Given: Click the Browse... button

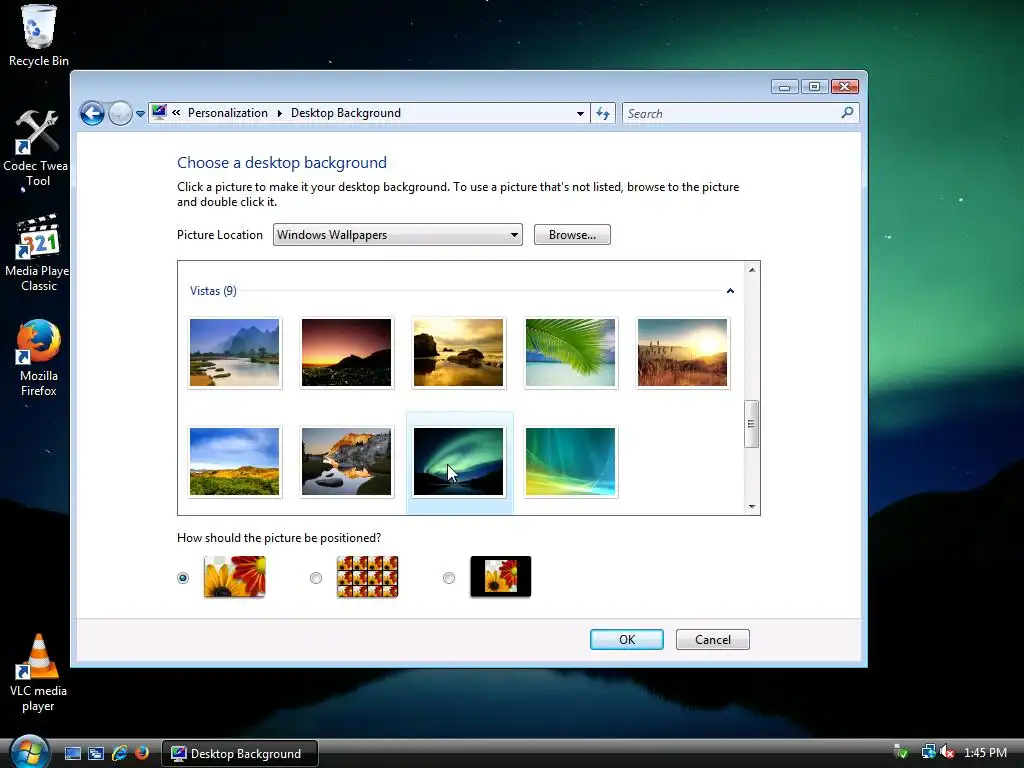Looking at the screenshot, I should pos(572,235).
